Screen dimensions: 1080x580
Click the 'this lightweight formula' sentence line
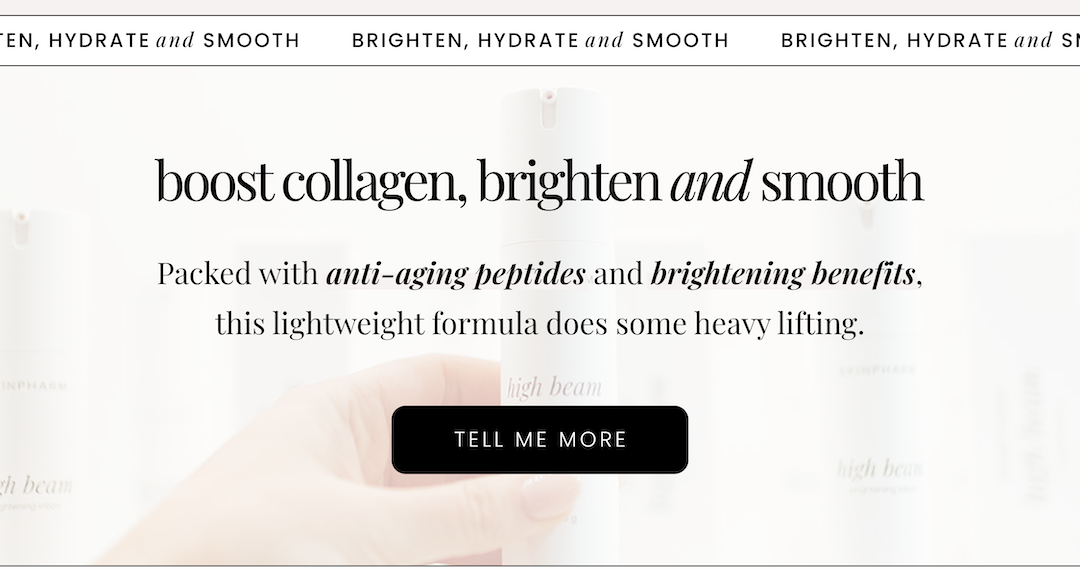point(539,323)
